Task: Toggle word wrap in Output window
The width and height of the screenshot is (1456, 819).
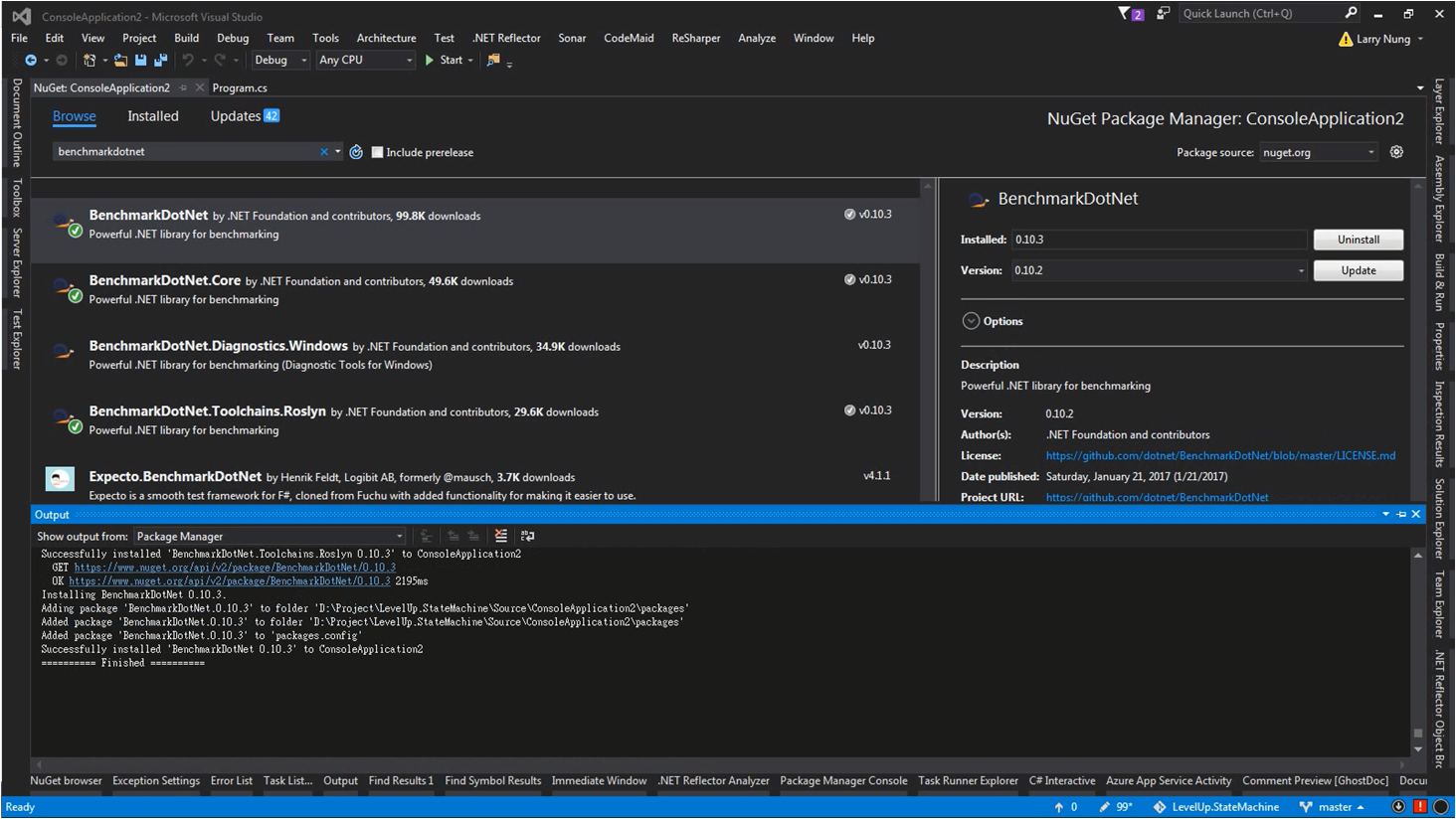Action: 528,536
